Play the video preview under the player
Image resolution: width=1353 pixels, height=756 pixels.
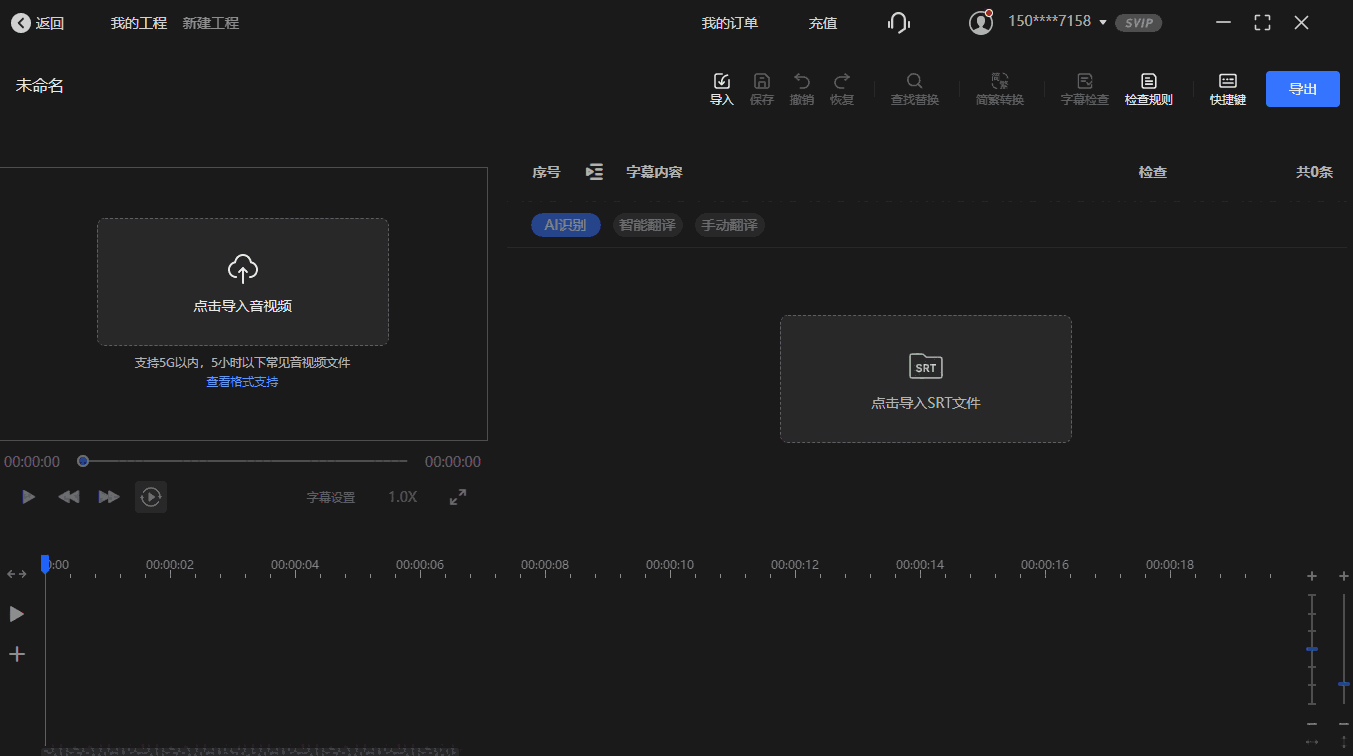(29, 497)
